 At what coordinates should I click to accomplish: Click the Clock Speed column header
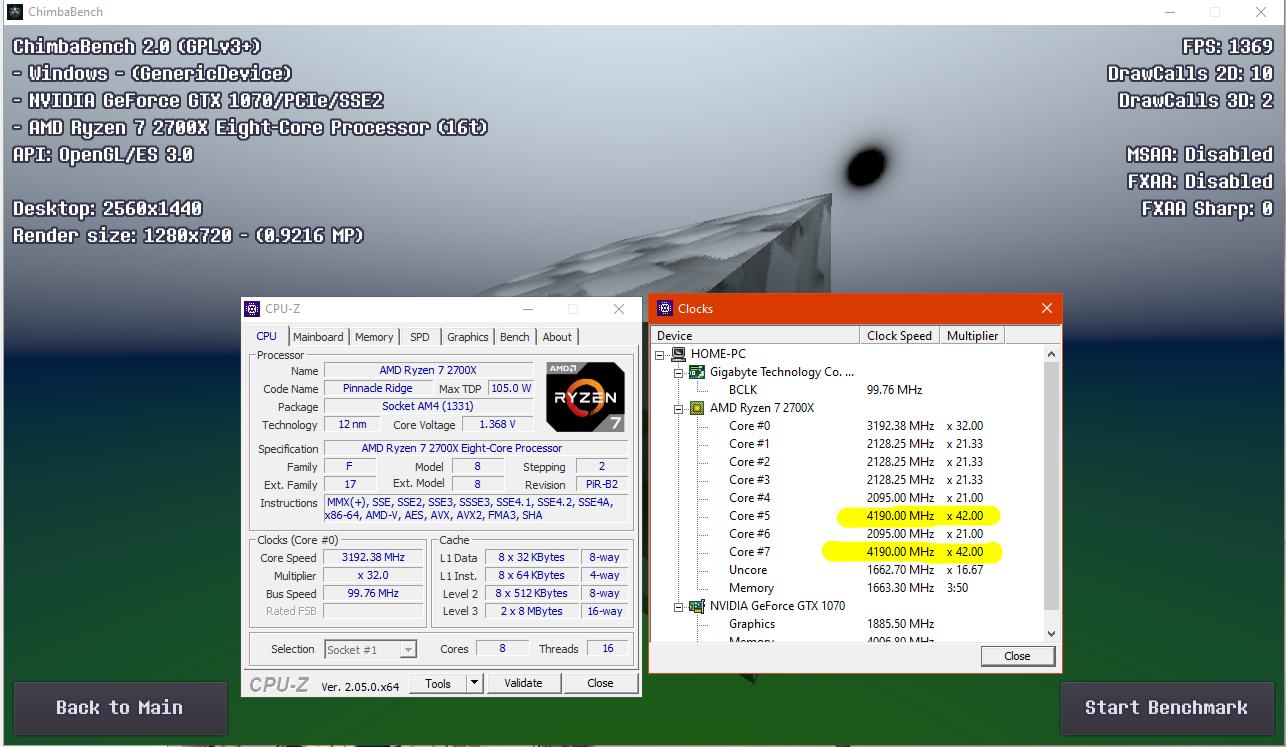tap(899, 336)
